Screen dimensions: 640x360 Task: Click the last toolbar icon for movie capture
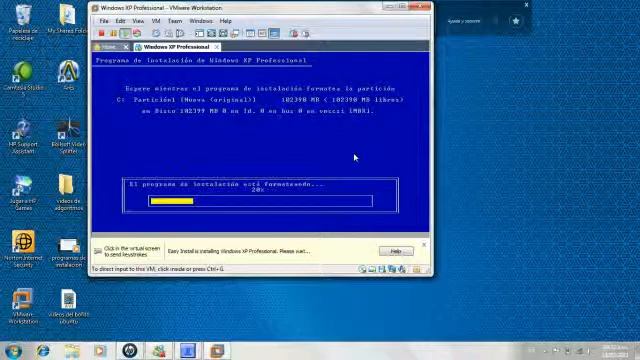(x=306, y=33)
